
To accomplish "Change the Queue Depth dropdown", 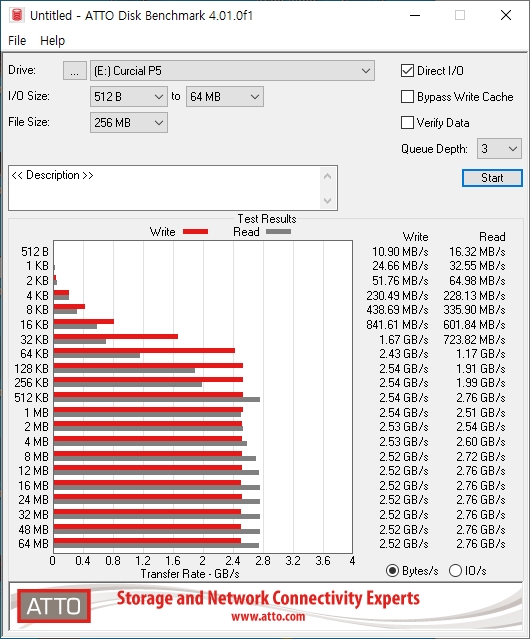I will [x=499, y=149].
